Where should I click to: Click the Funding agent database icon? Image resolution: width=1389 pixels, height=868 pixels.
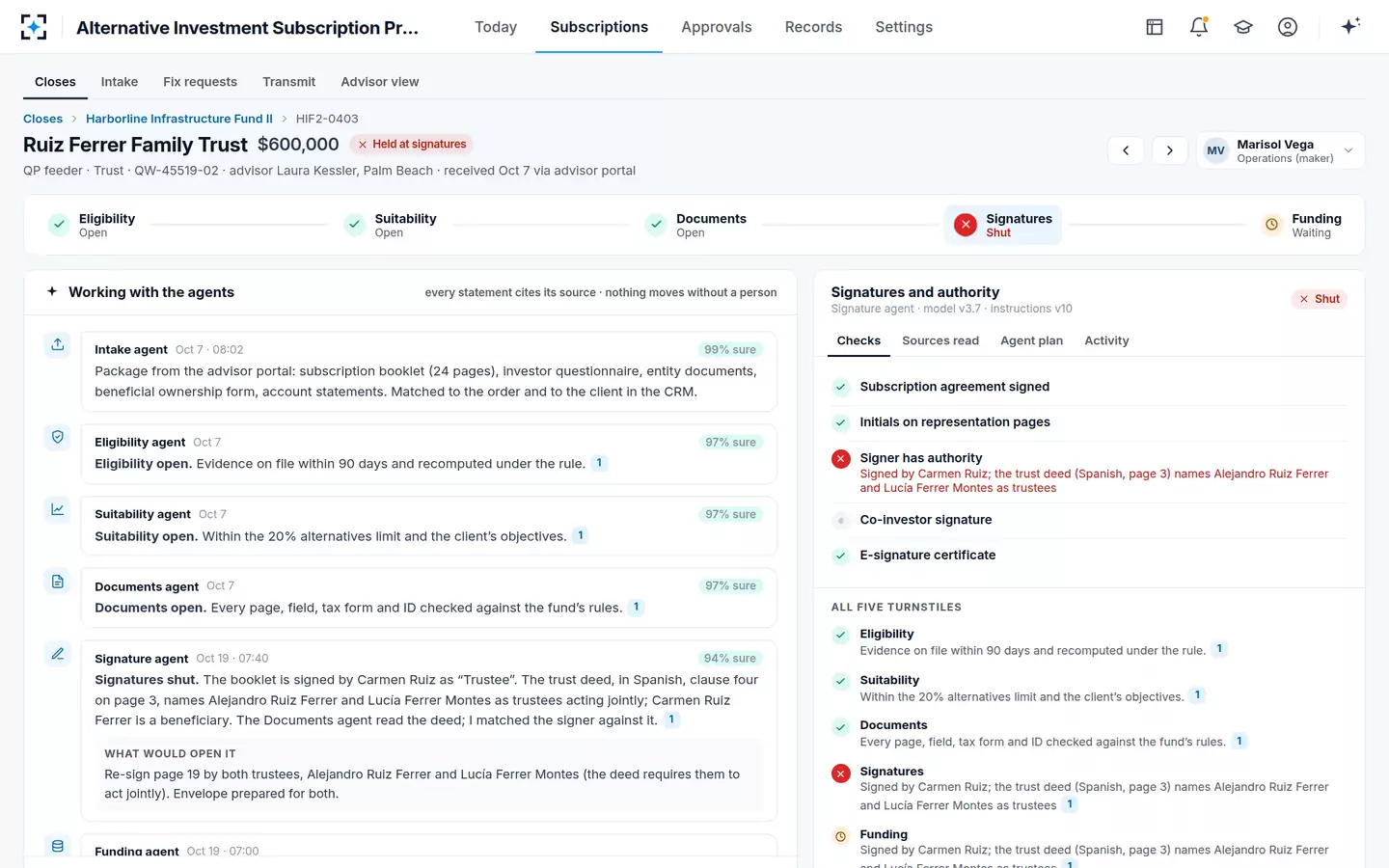coord(58,846)
